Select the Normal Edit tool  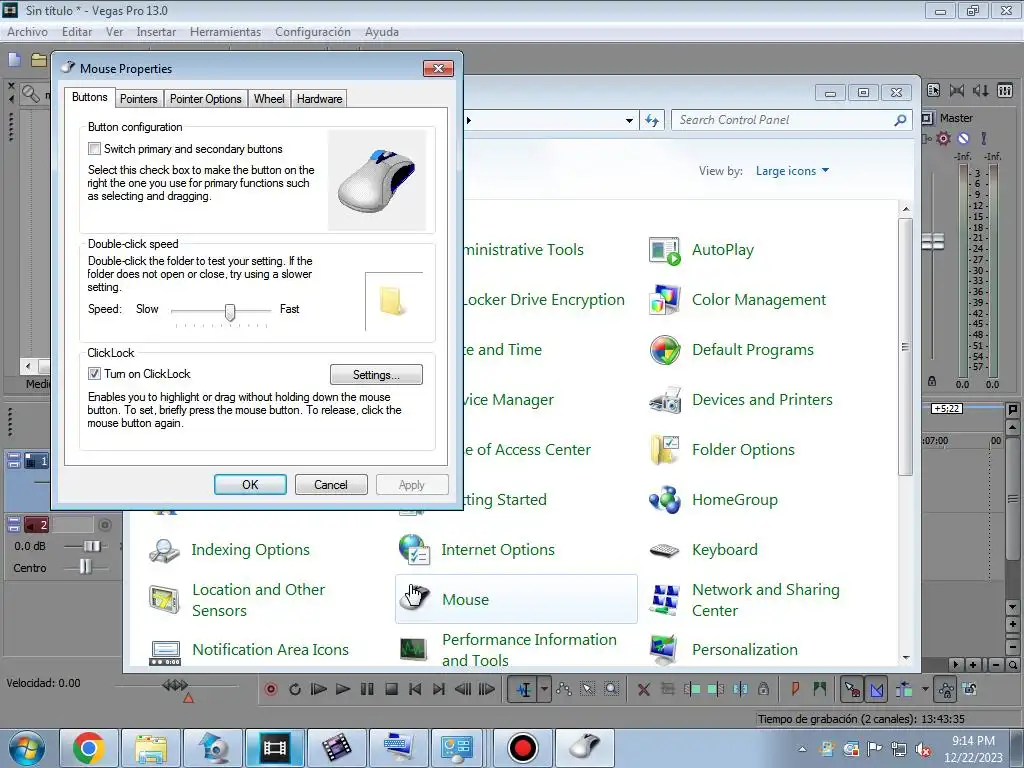524,690
